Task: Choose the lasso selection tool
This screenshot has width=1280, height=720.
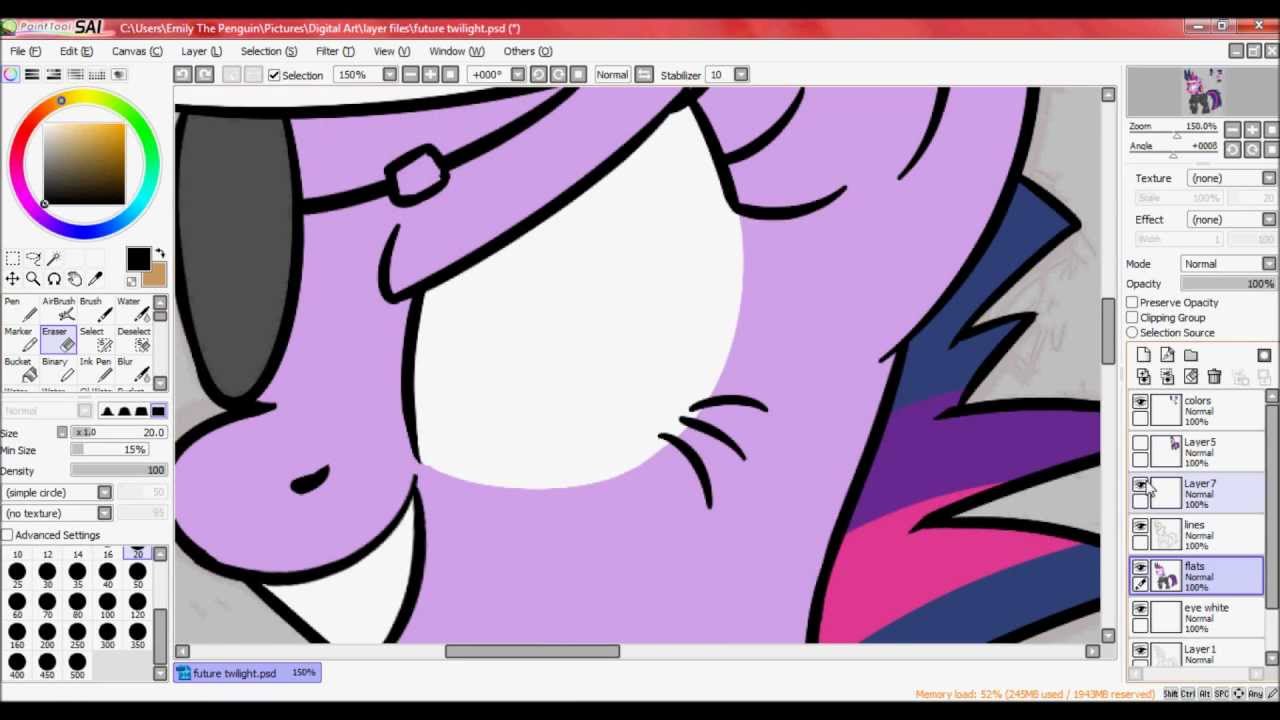Action: pyautogui.click(x=33, y=259)
